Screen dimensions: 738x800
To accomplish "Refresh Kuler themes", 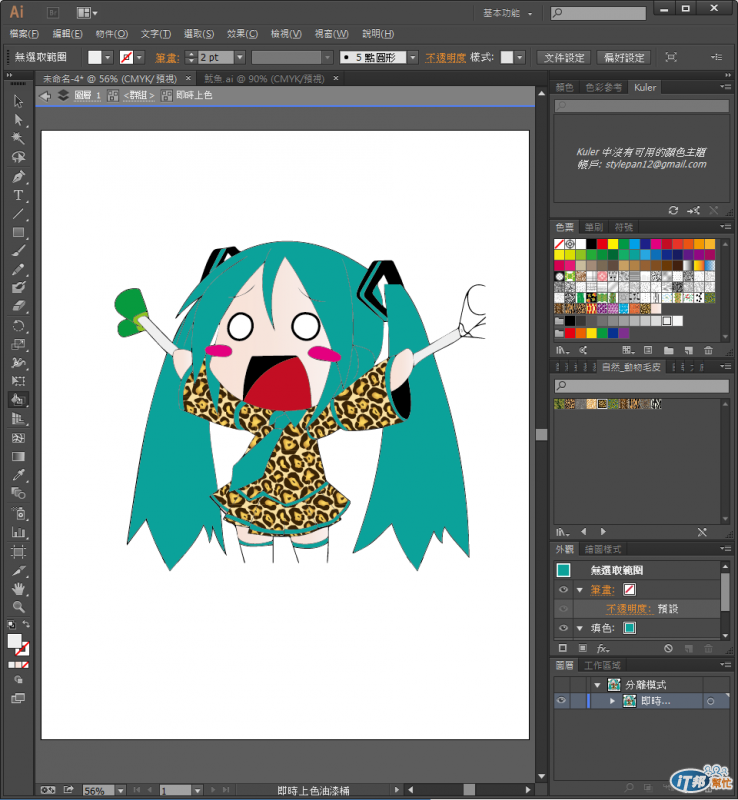I will point(673,210).
